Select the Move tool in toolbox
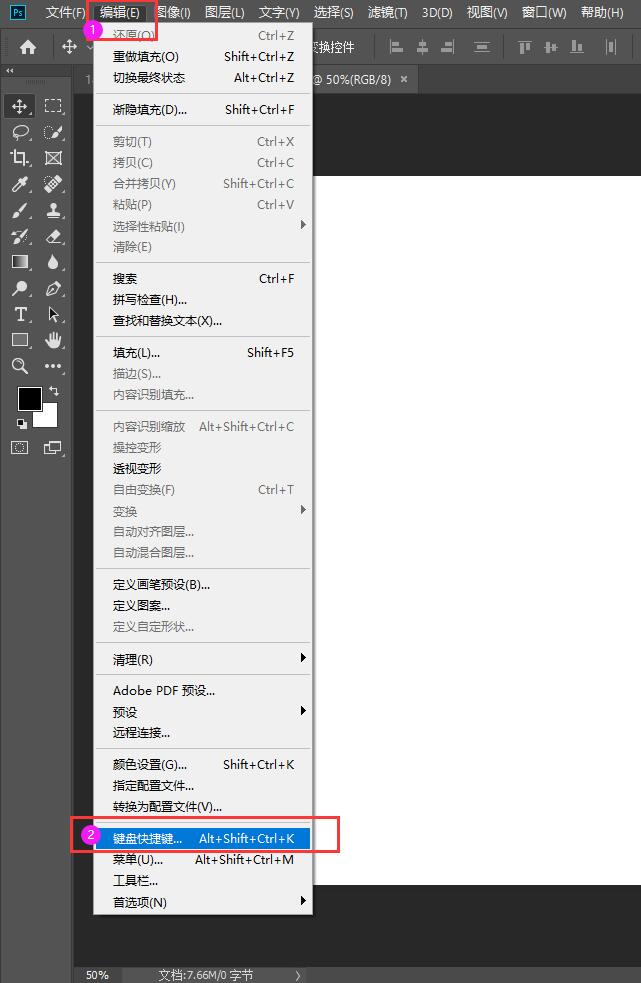641x983 pixels. pyautogui.click(x=19, y=106)
